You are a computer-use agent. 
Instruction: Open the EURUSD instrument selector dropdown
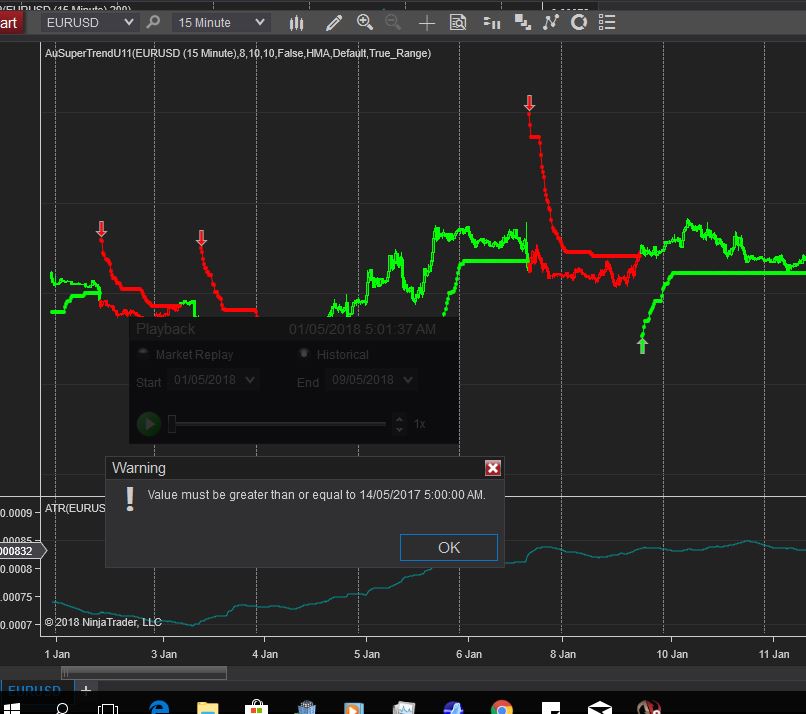click(x=89, y=23)
